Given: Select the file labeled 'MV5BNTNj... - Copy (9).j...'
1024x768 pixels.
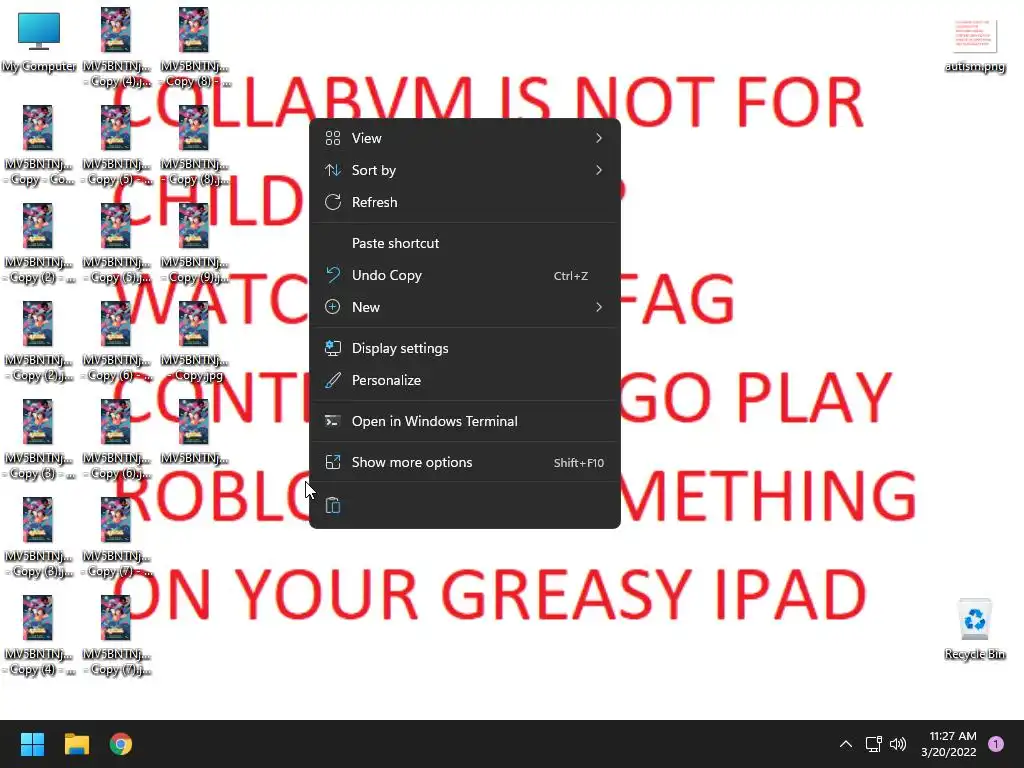Looking at the screenshot, I should (x=194, y=244).
